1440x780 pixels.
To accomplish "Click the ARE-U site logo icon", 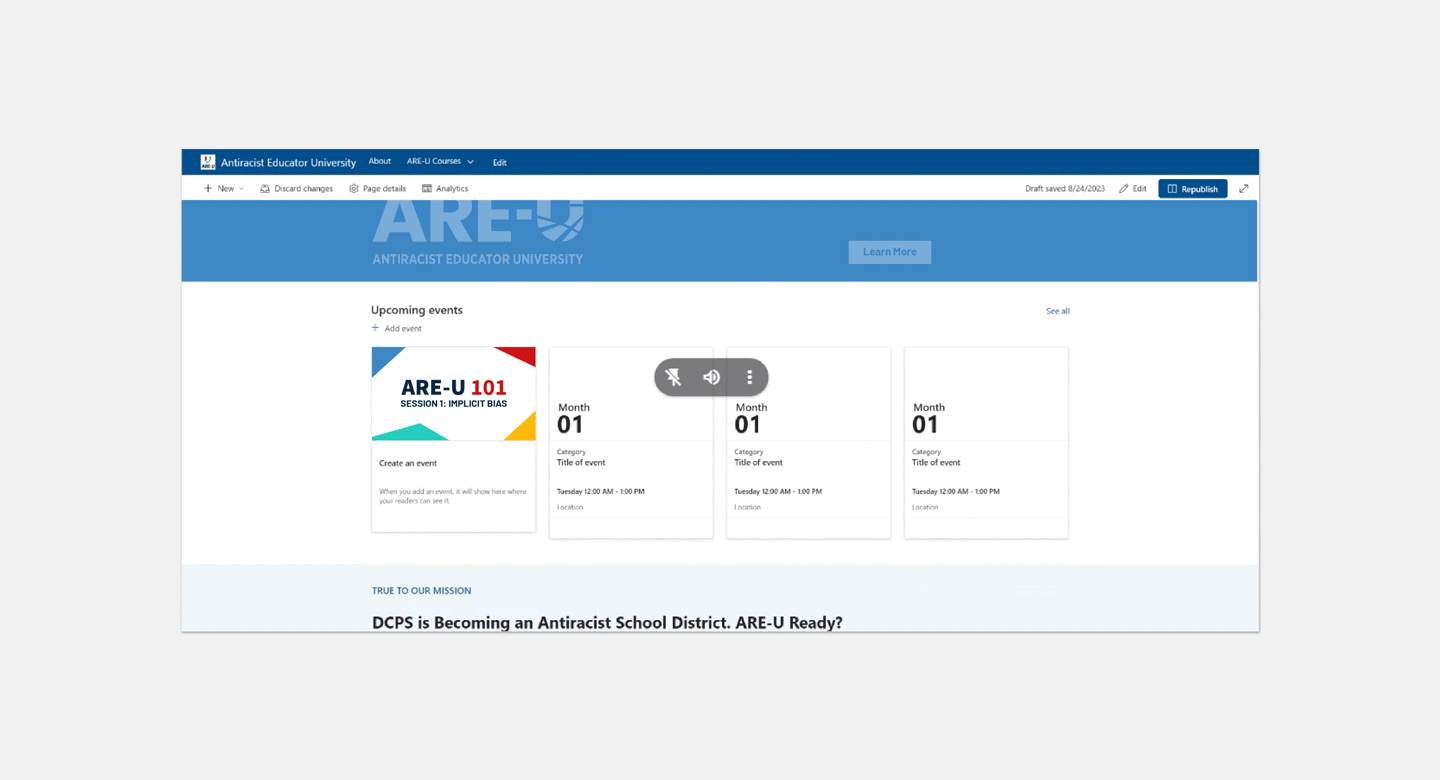I will tap(208, 162).
